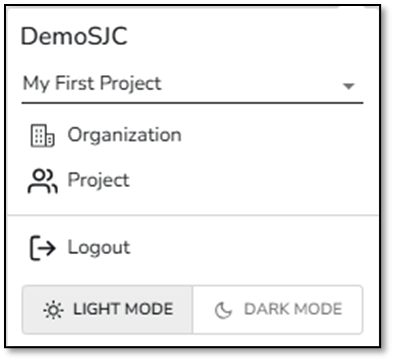Click the underline of project selector
Viewport: 394px width, 361px height.
[x=192, y=103]
